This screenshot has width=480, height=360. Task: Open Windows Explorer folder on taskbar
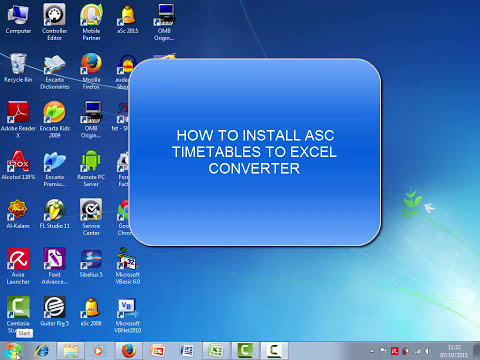[70, 351]
